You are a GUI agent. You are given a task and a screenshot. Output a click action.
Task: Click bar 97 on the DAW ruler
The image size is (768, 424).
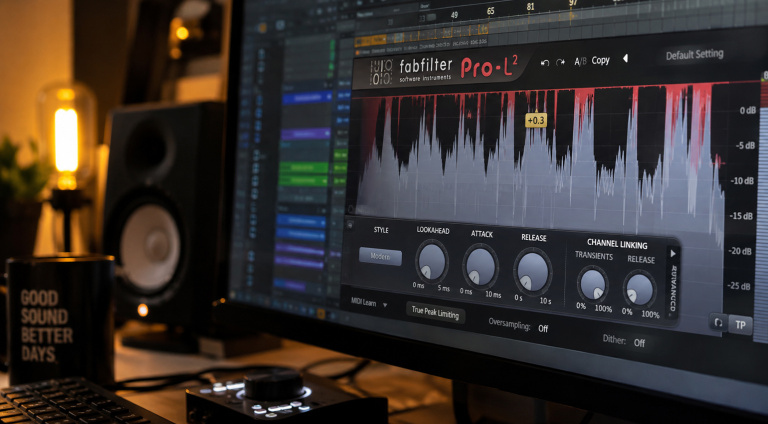573,3
